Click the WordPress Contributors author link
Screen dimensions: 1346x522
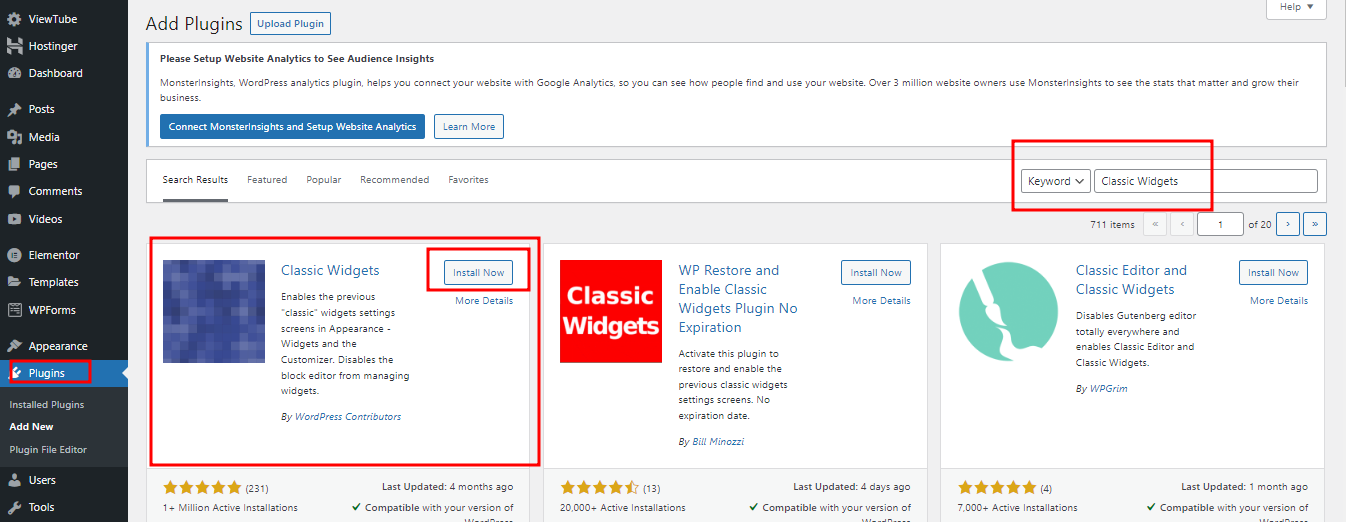click(x=348, y=417)
